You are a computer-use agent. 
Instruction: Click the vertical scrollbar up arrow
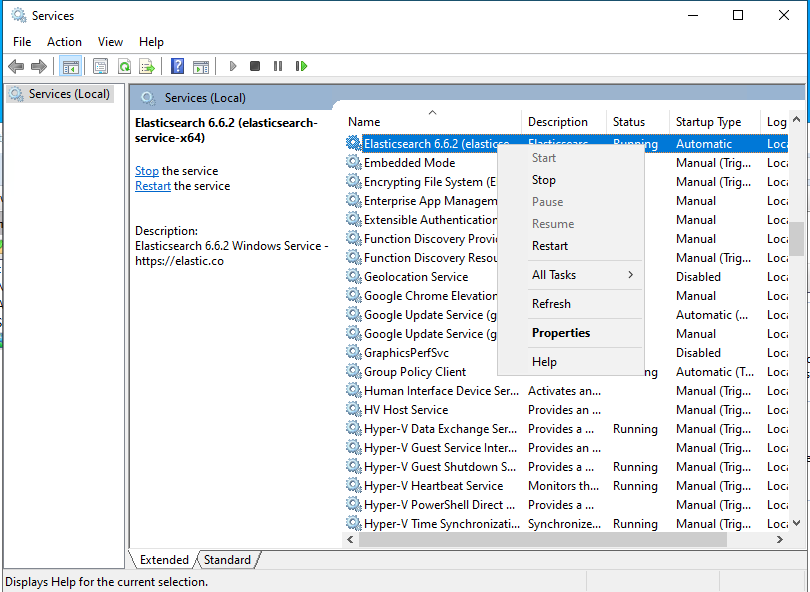coord(797,119)
